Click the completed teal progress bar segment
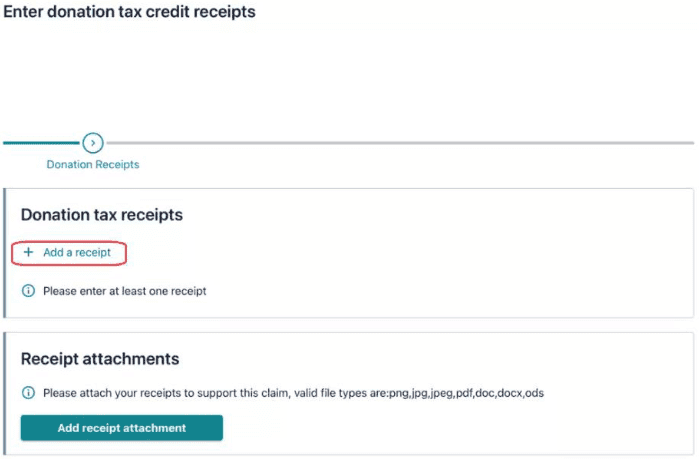 (40, 143)
